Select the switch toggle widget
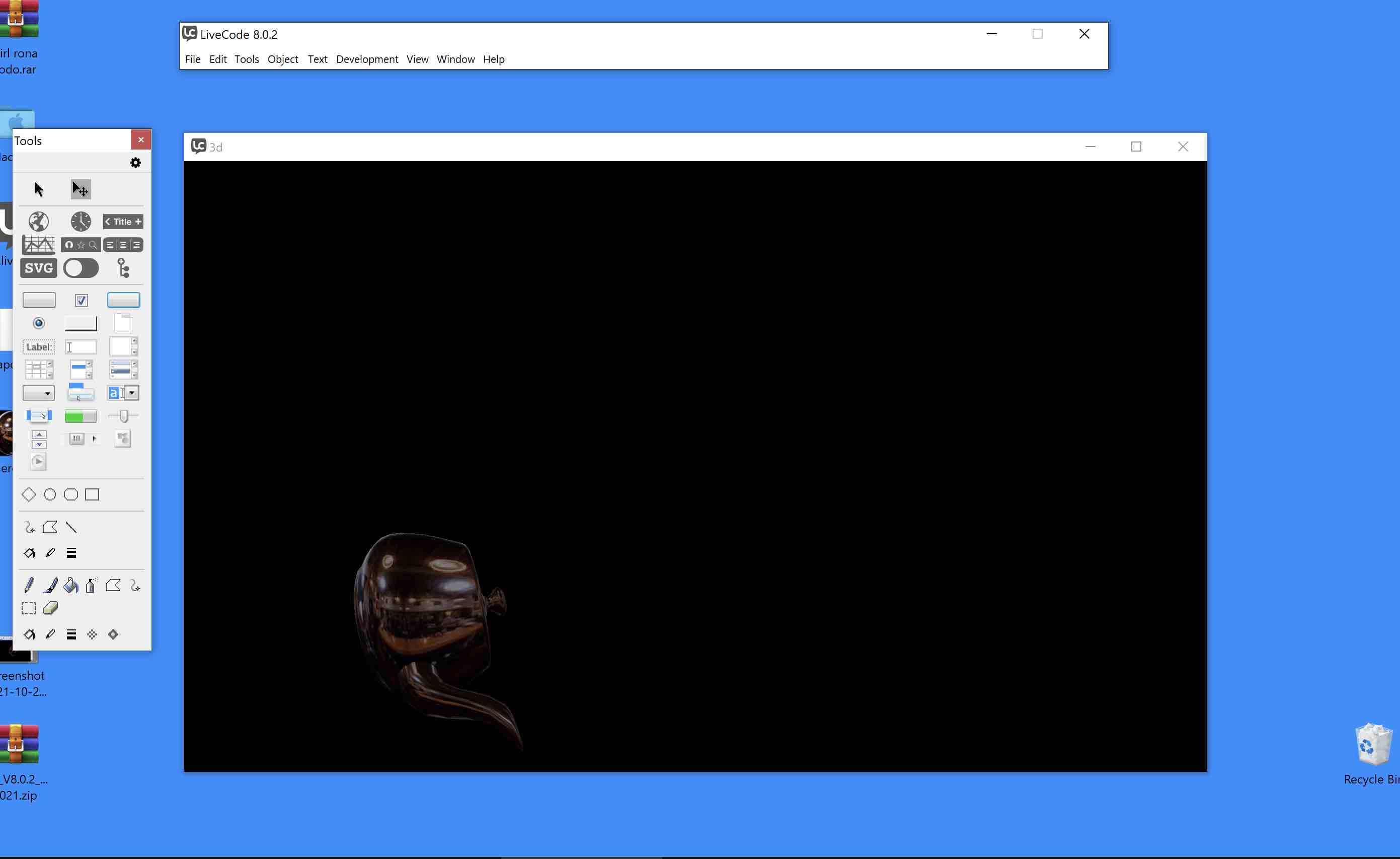1400x859 pixels. 81,268
